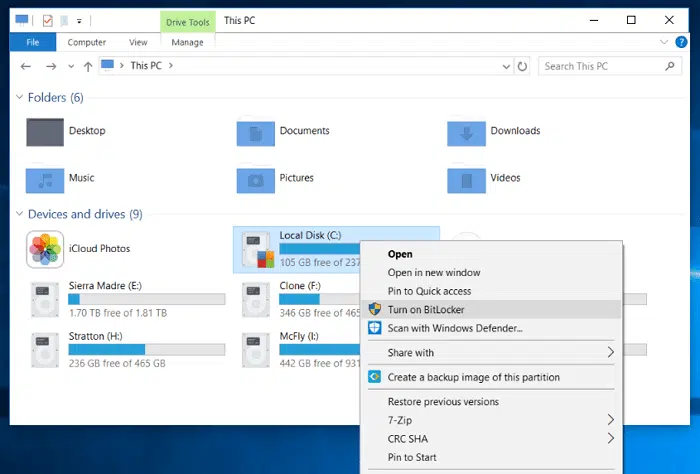Viewport: 700px width, 474px height.
Task: Click the iCloud Photos icon
Action: pos(45,249)
